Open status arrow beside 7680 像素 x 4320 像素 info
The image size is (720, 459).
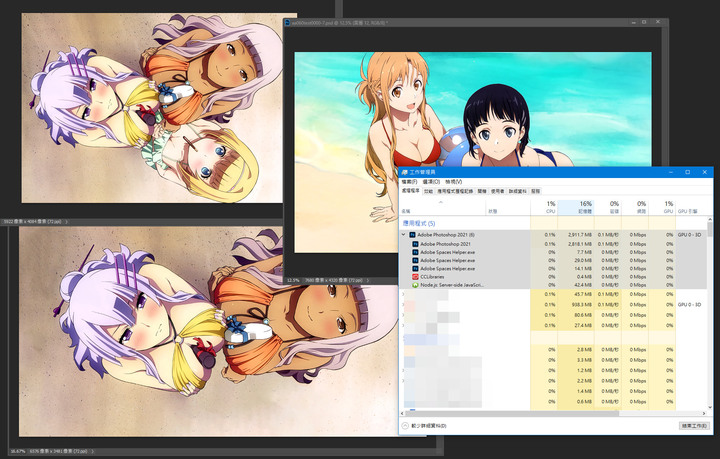pyautogui.click(x=368, y=280)
